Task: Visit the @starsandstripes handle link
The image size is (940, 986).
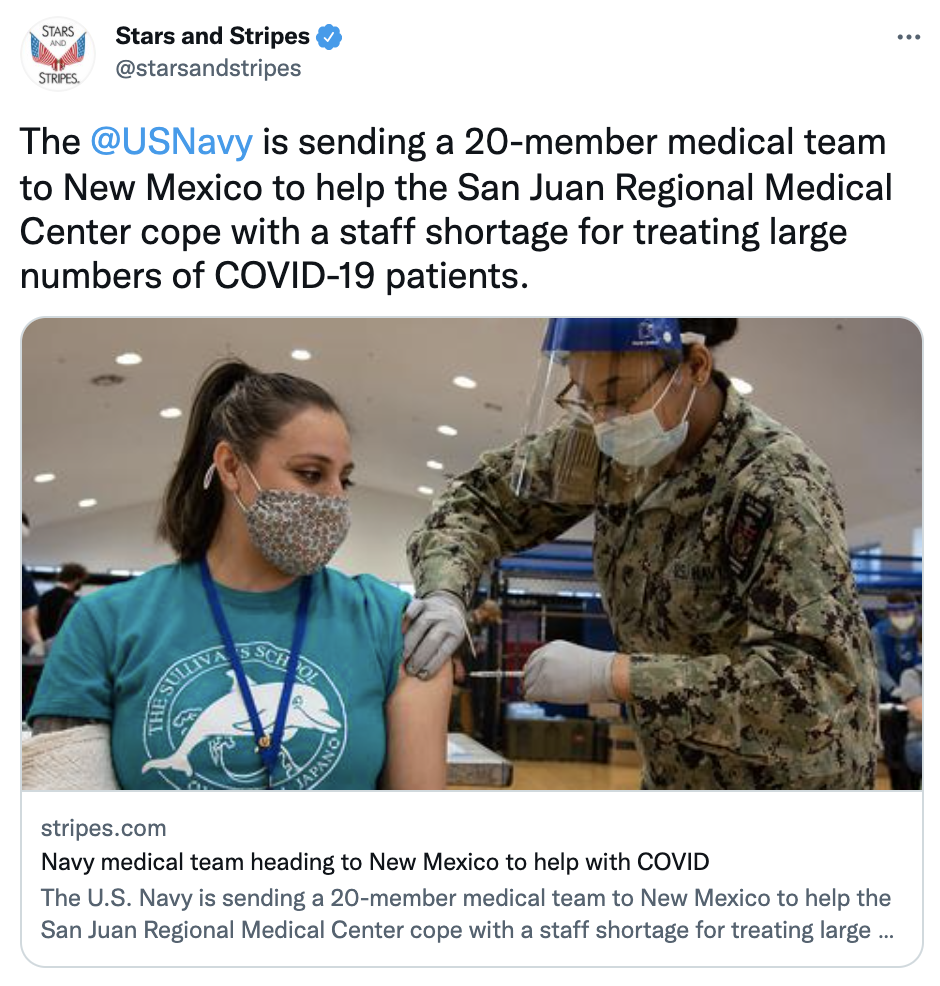Action: point(209,68)
